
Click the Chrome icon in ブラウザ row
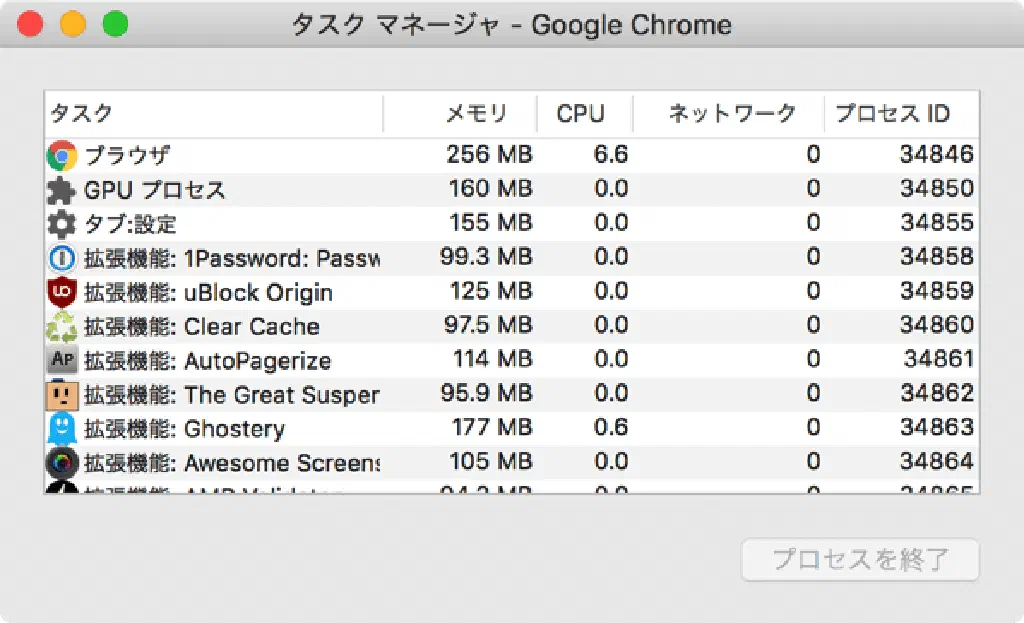(62, 155)
